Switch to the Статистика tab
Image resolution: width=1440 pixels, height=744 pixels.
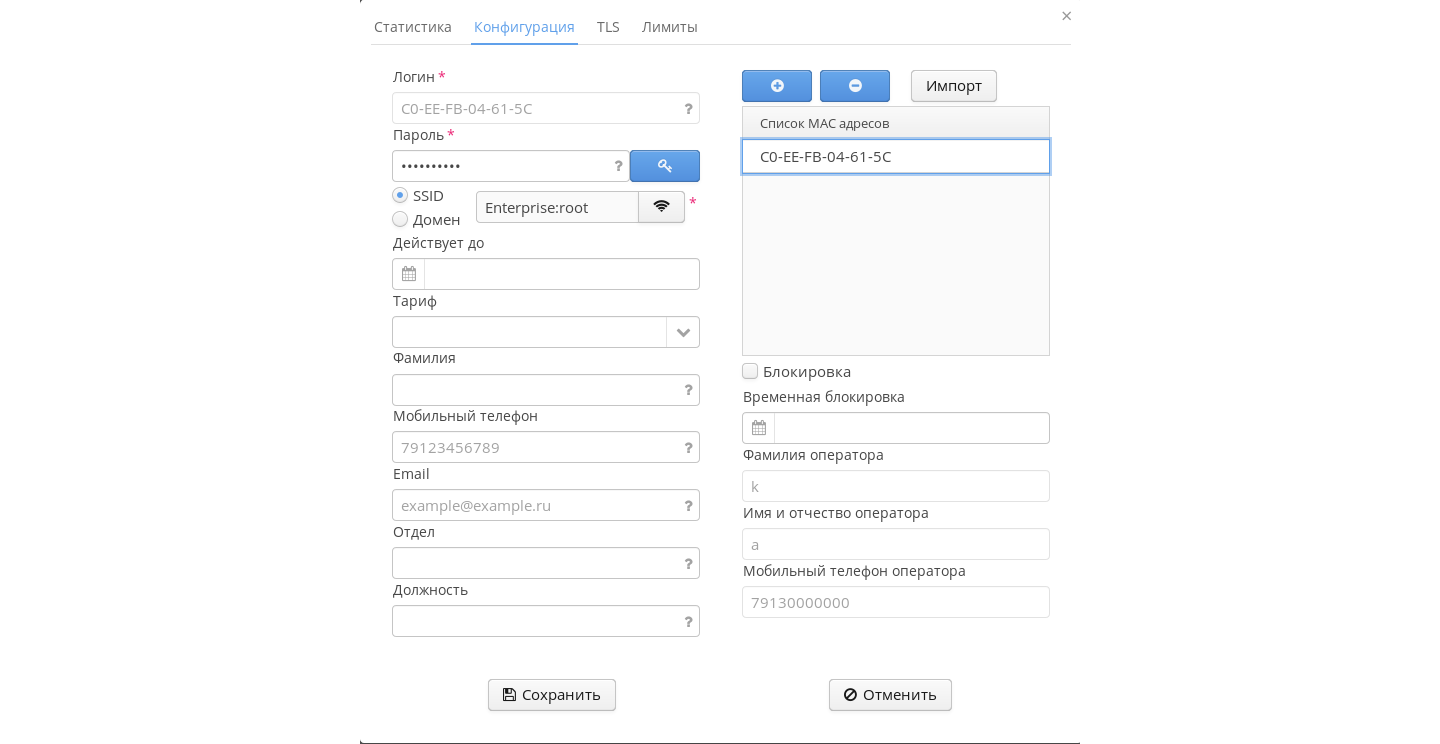[x=413, y=27]
